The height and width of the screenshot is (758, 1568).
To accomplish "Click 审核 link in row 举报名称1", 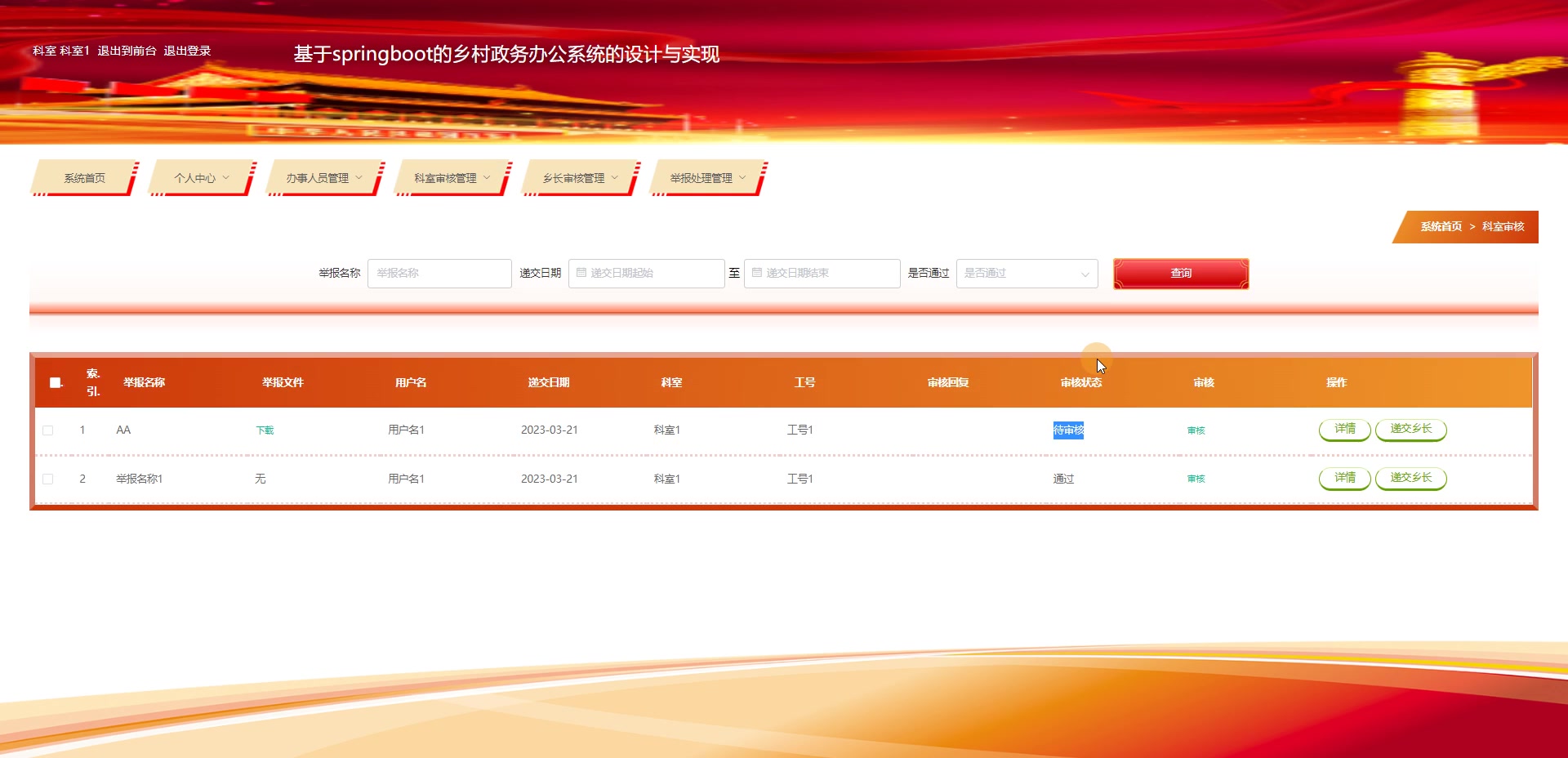I will click(1196, 479).
